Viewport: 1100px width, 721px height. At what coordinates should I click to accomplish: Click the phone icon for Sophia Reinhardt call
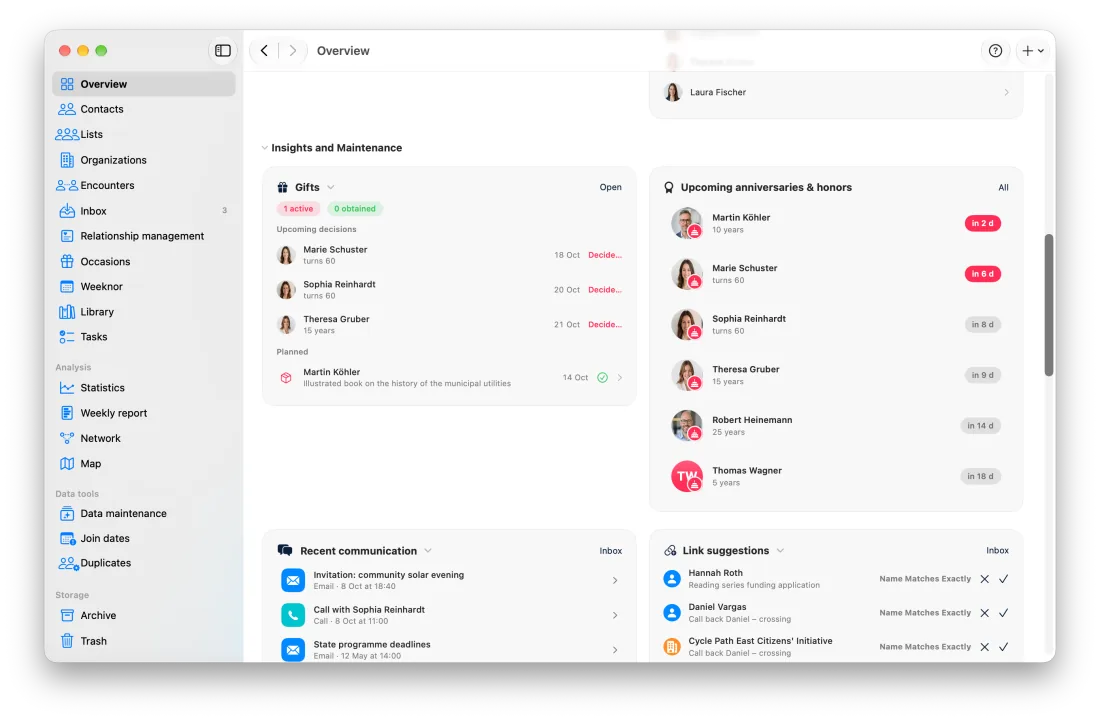pyautogui.click(x=293, y=615)
